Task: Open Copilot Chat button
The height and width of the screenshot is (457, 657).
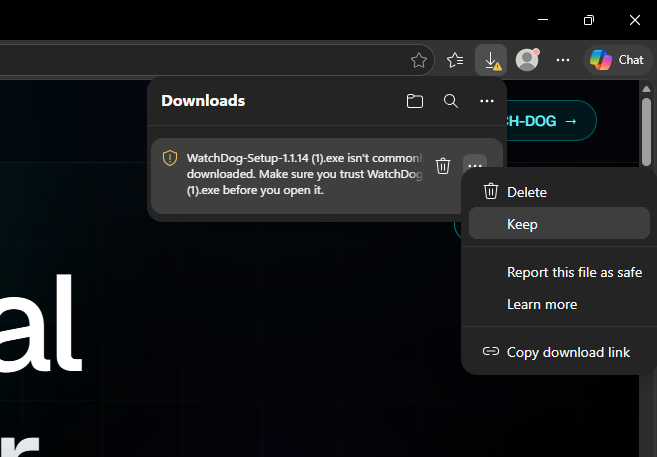Action: click(618, 60)
